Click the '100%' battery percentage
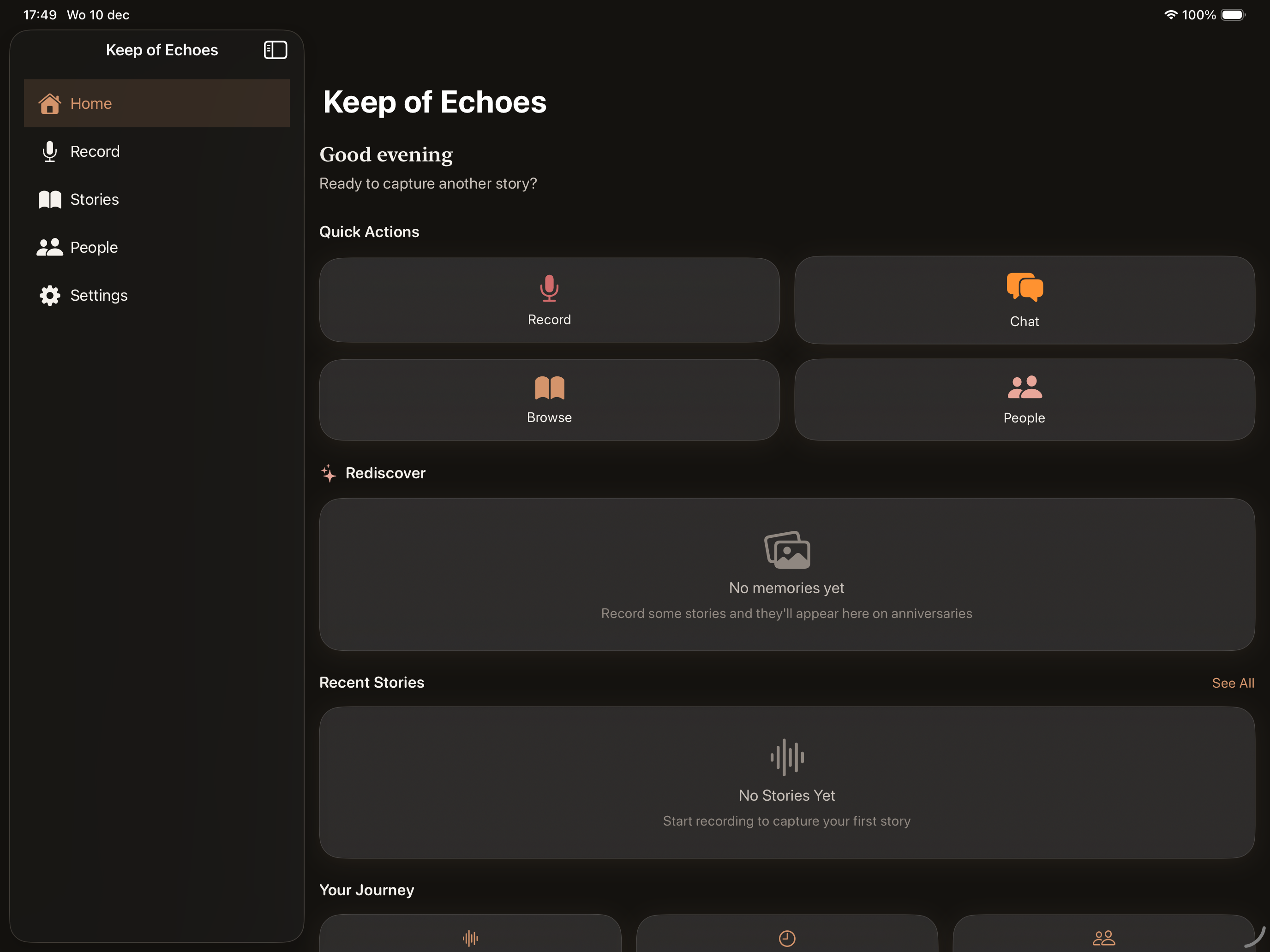Viewport: 1270px width, 952px height. pos(1199,14)
